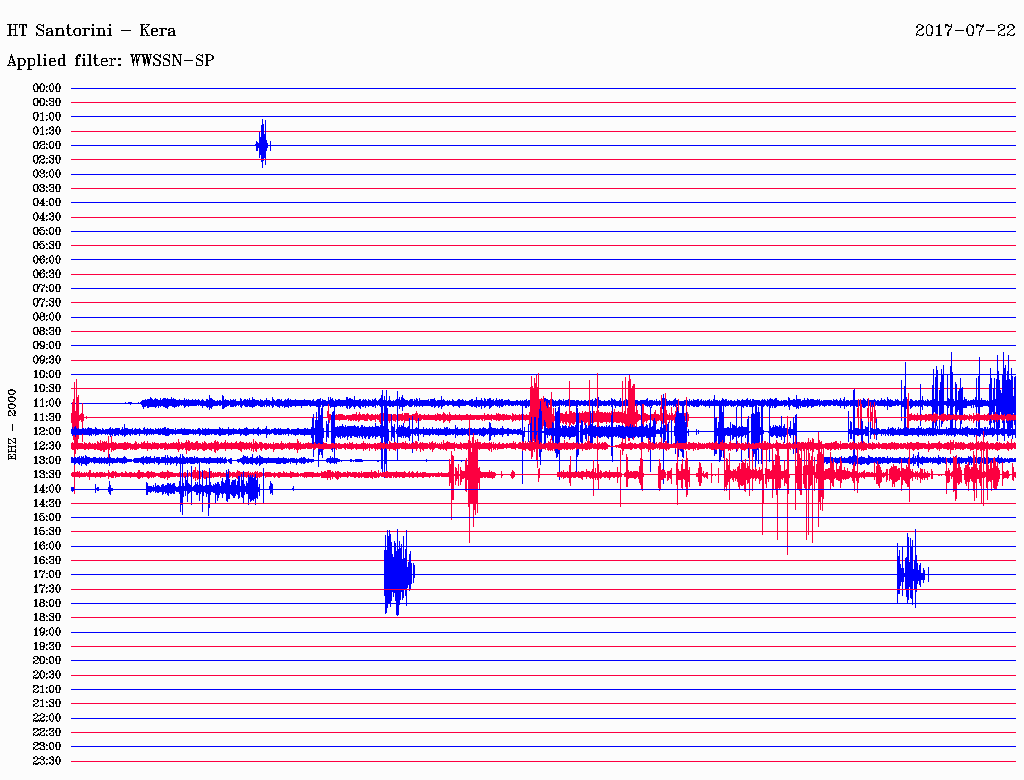
Task: Click the 02:00 time label
Action: tap(47, 145)
